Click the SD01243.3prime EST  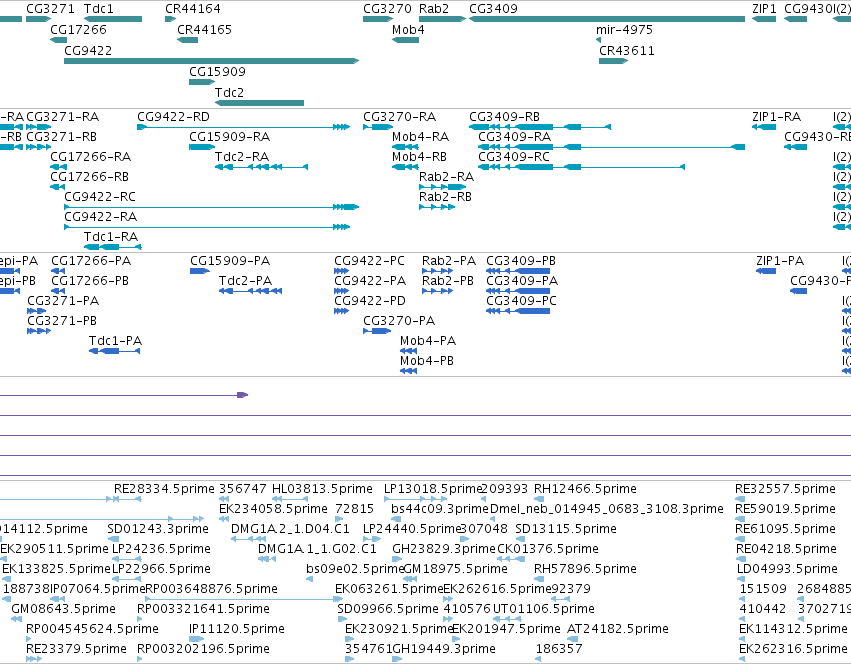pos(113,539)
